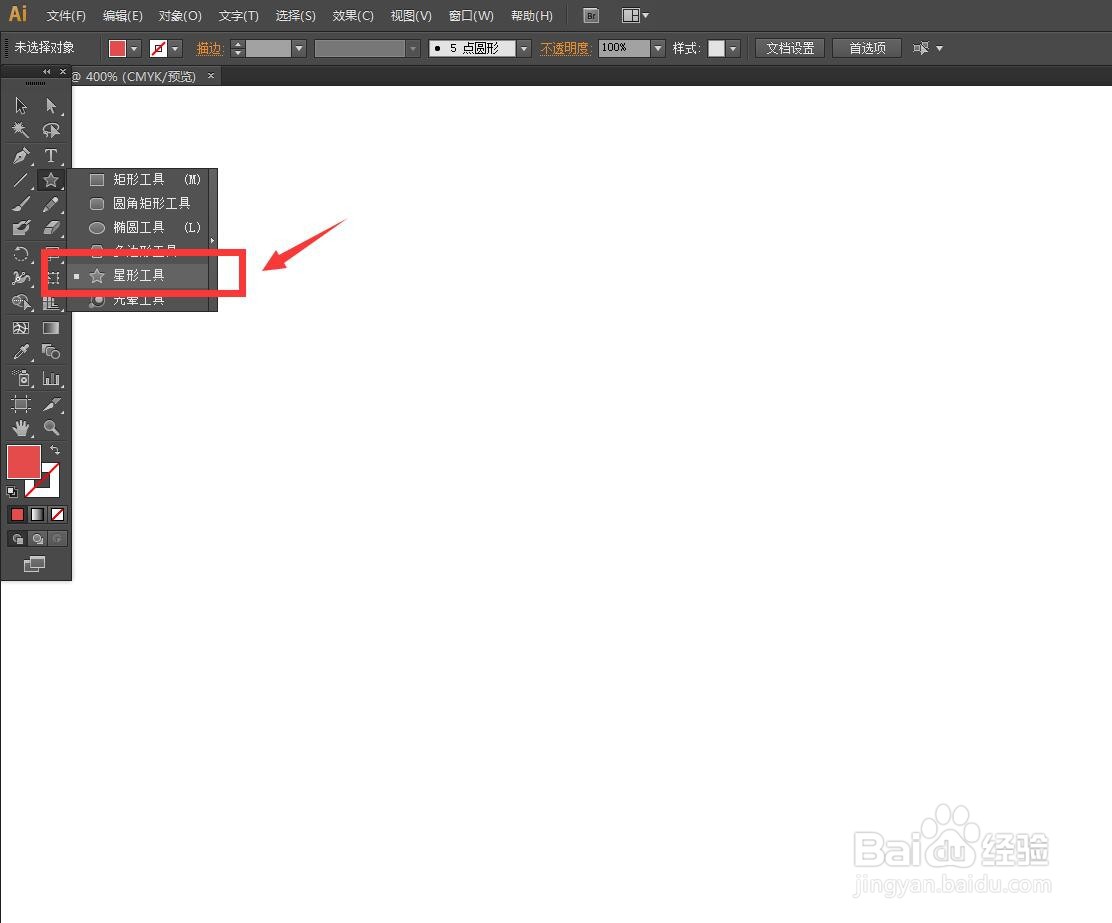Choose the Blend tool
The image size is (1112, 923).
click(x=51, y=352)
